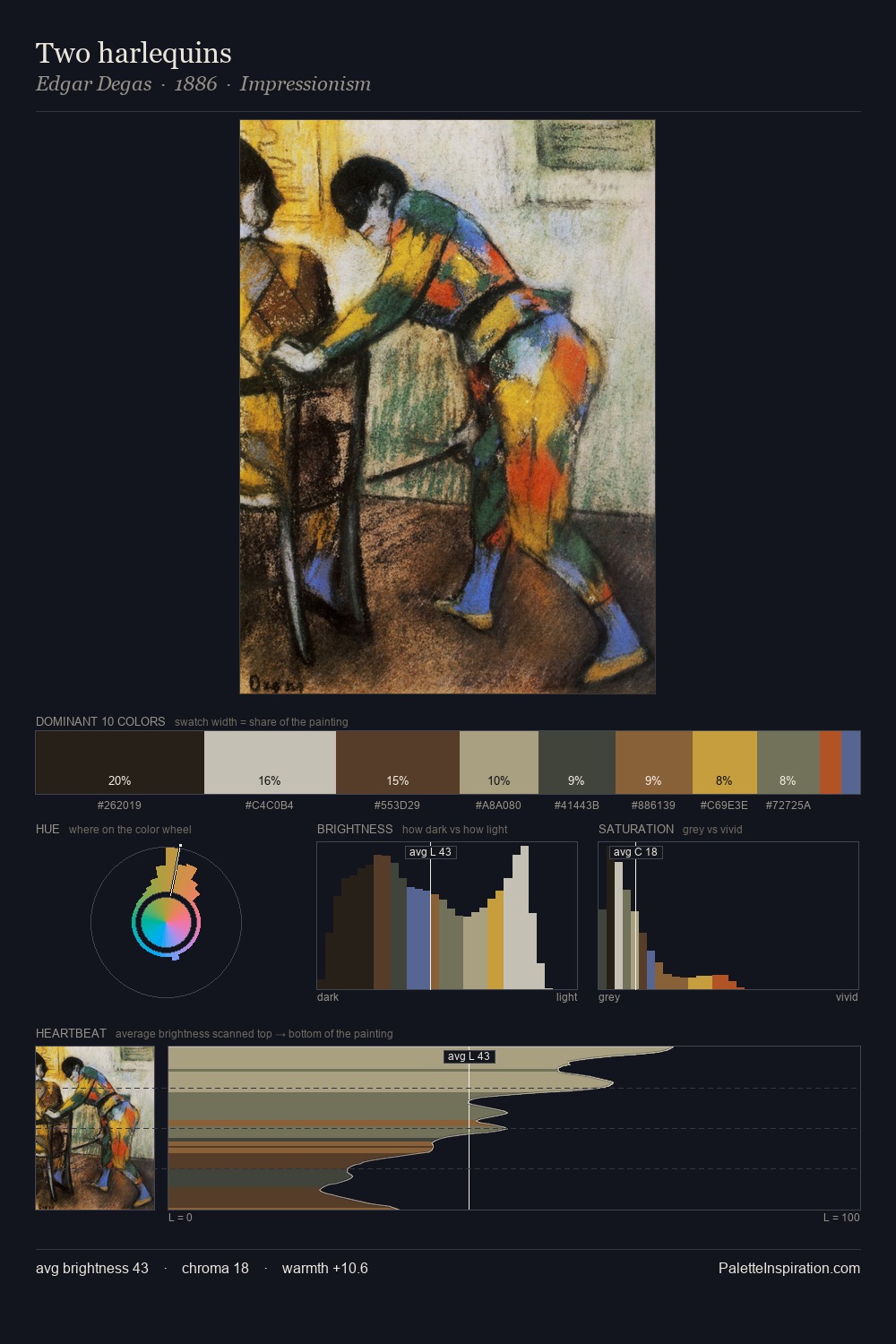Screen dimensions: 896x1344
Task: Select the narrow rust orange swatch
Action: [831, 762]
